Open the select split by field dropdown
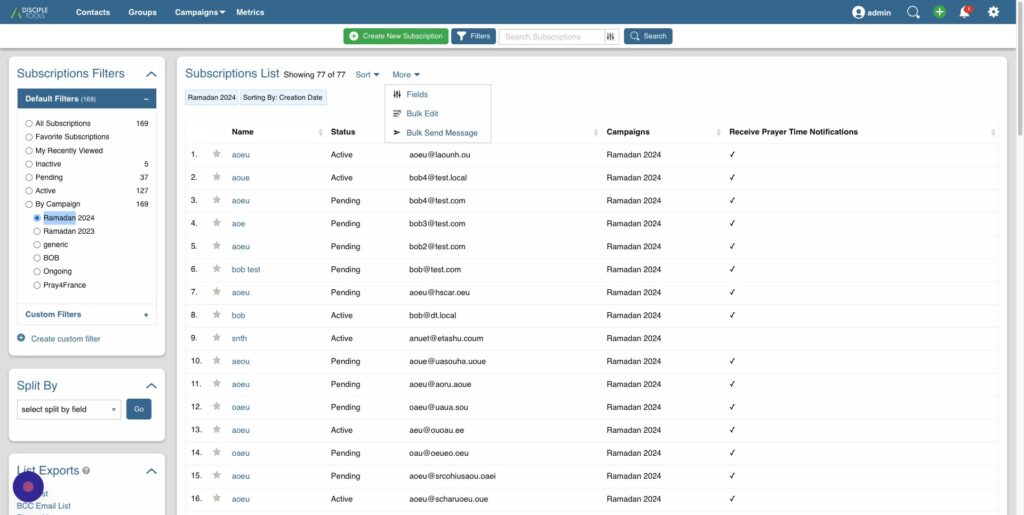Screen dimensions: 1024x515 click(69, 409)
